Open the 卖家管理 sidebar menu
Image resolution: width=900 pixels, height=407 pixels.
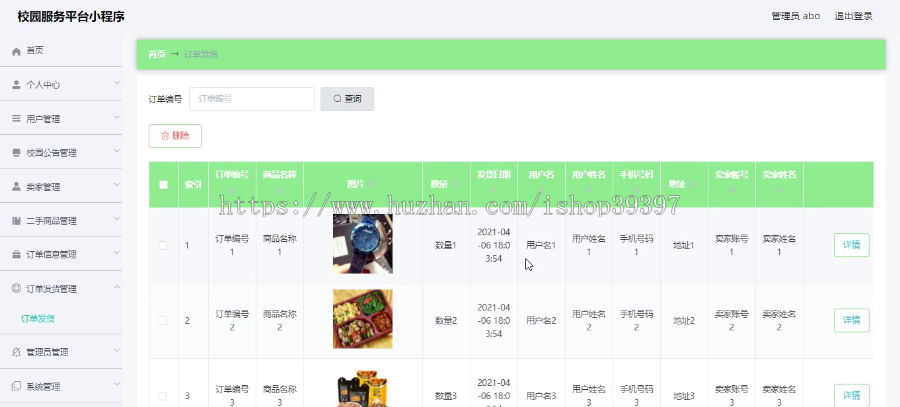(x=61, y=187)
